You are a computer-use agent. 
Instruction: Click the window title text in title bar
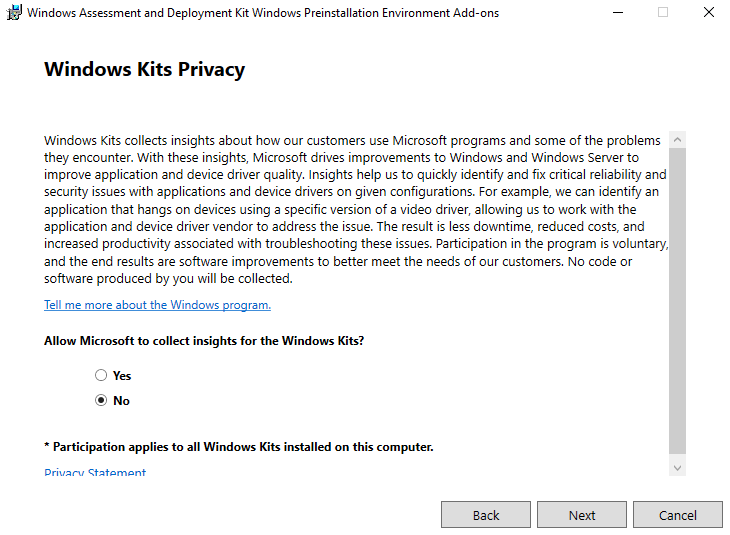coord(263,13)
